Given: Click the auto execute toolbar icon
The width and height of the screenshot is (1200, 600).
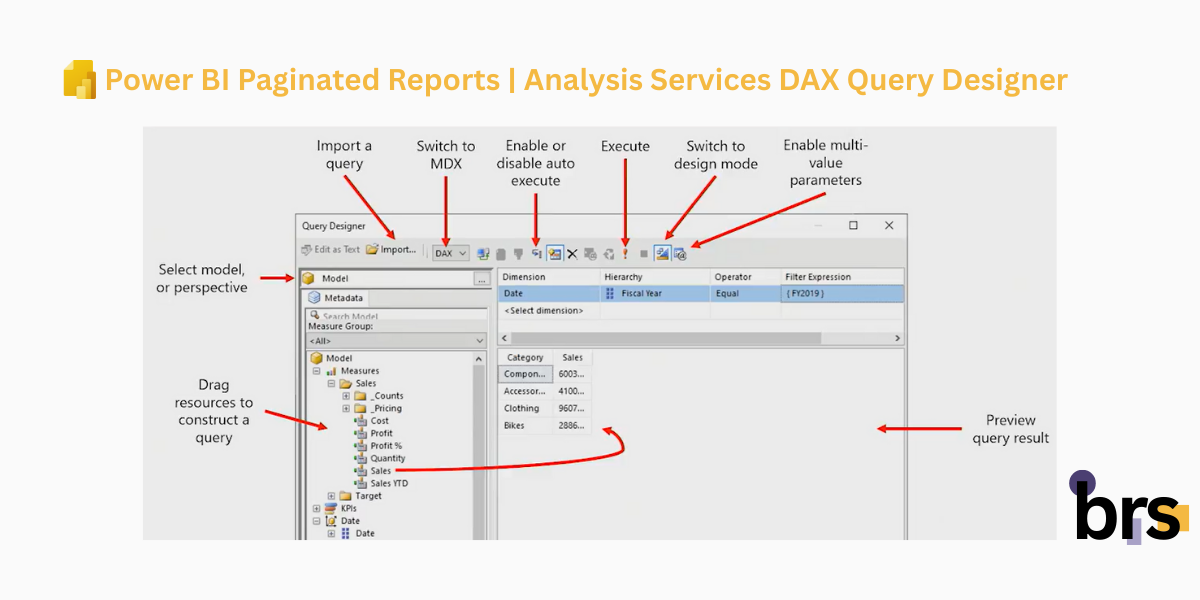Looking at the screenshot, I should [x=537, y=253].
